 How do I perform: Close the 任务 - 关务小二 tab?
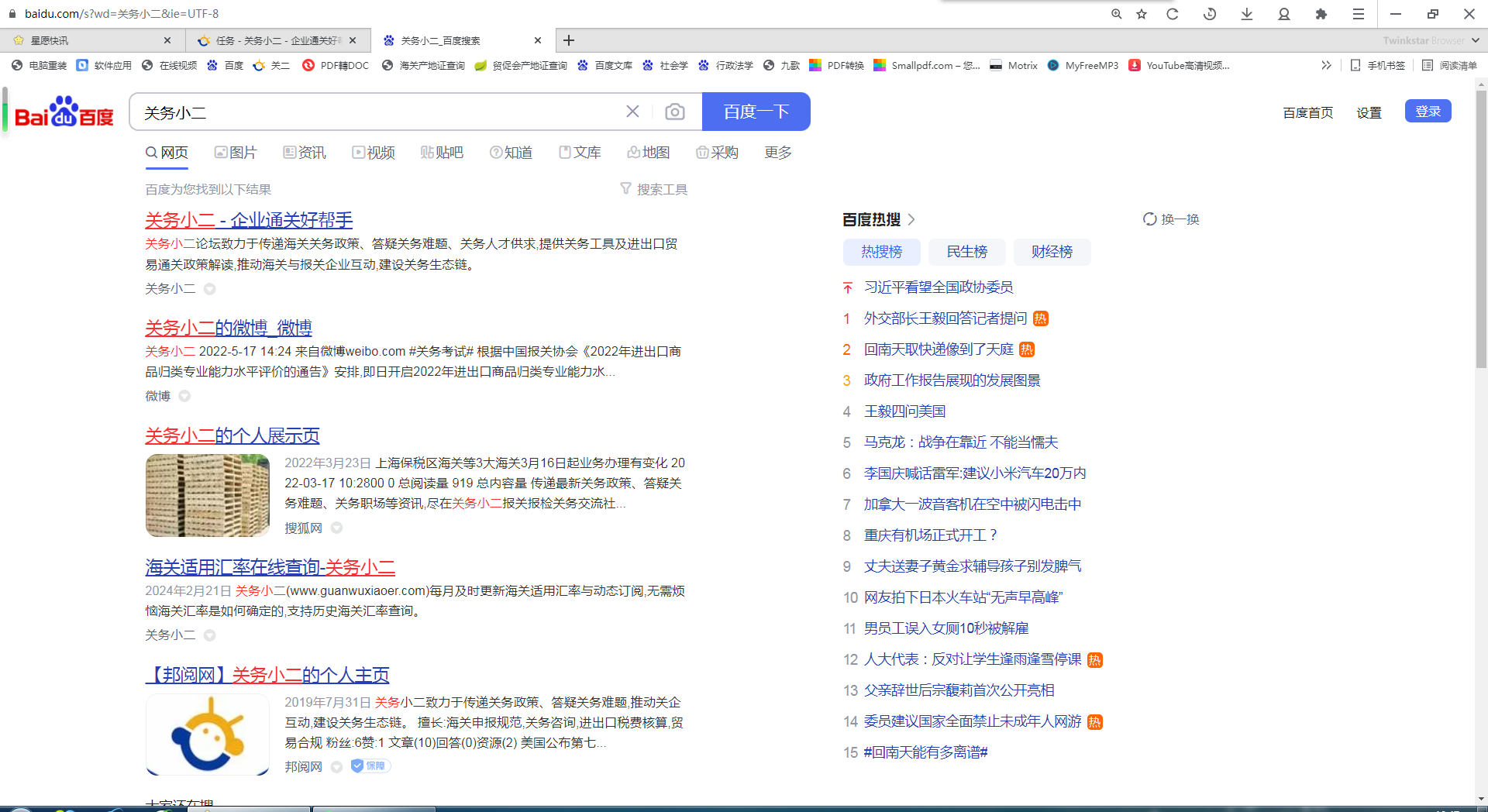(x=353, y=40)
